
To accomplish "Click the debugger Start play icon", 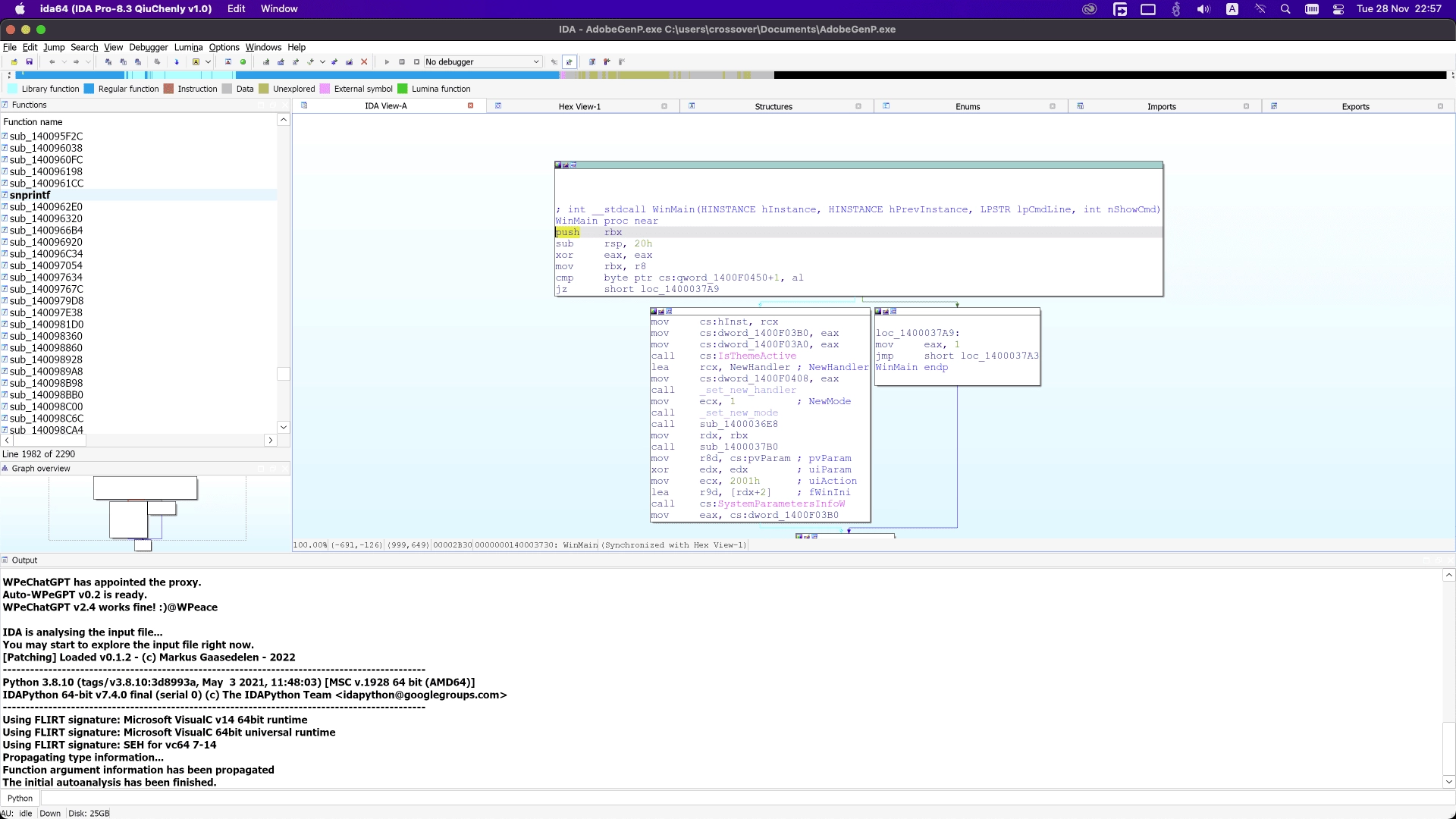I will coord(387,62).
